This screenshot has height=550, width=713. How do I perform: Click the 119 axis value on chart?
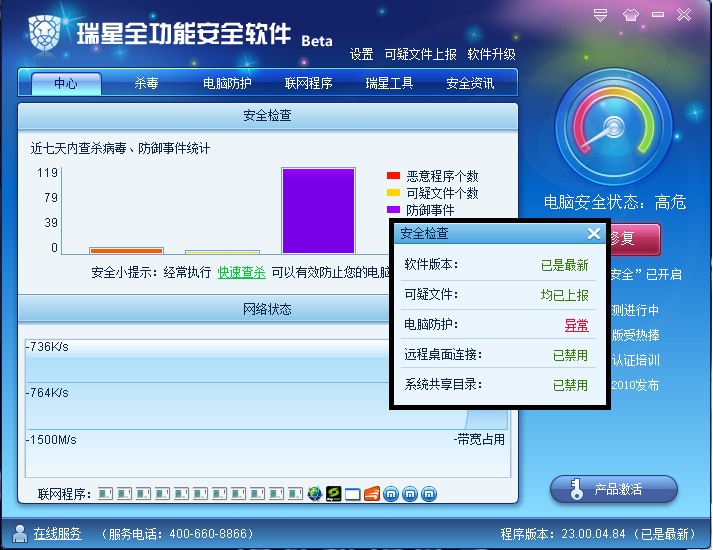tap(47, 173)
